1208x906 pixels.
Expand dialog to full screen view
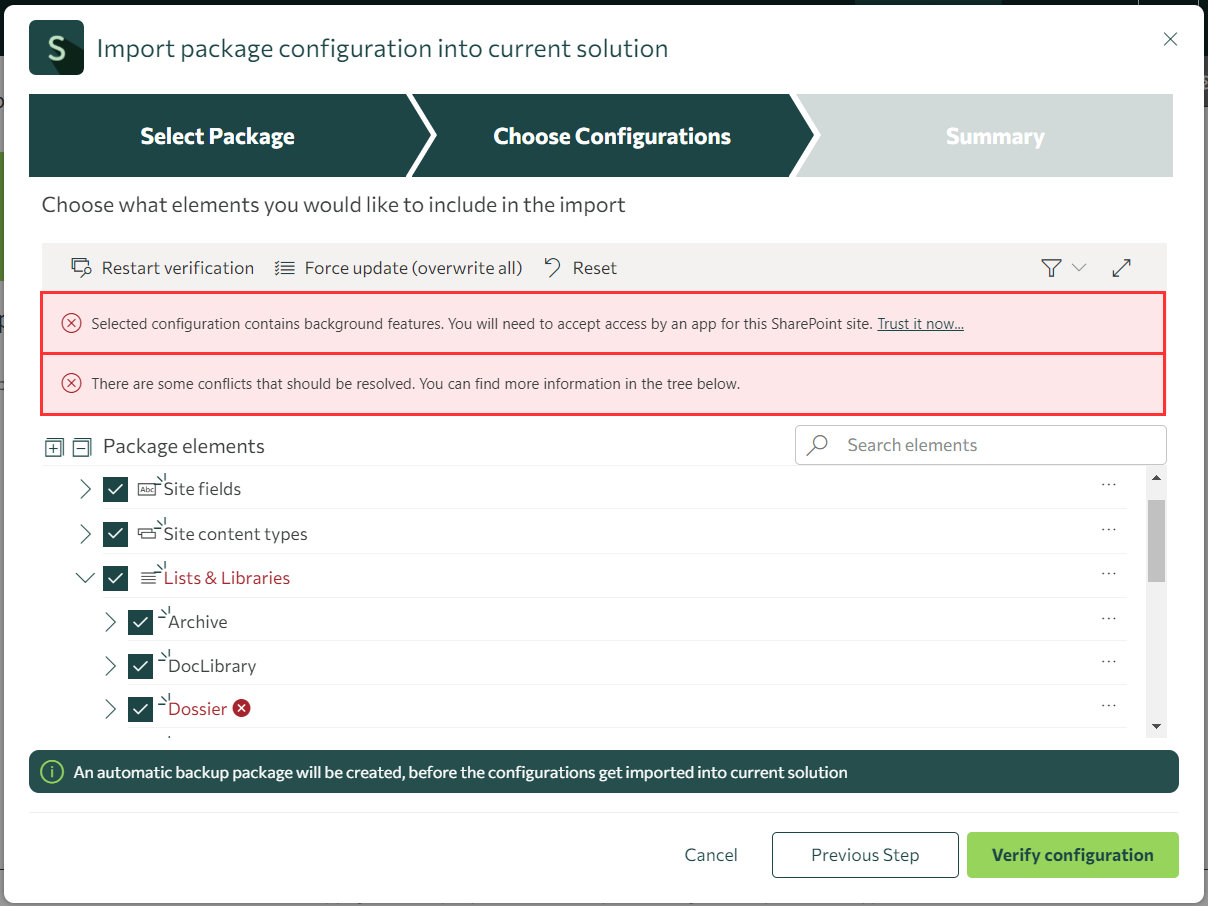pyautogui.click(x=1122, y=268)
